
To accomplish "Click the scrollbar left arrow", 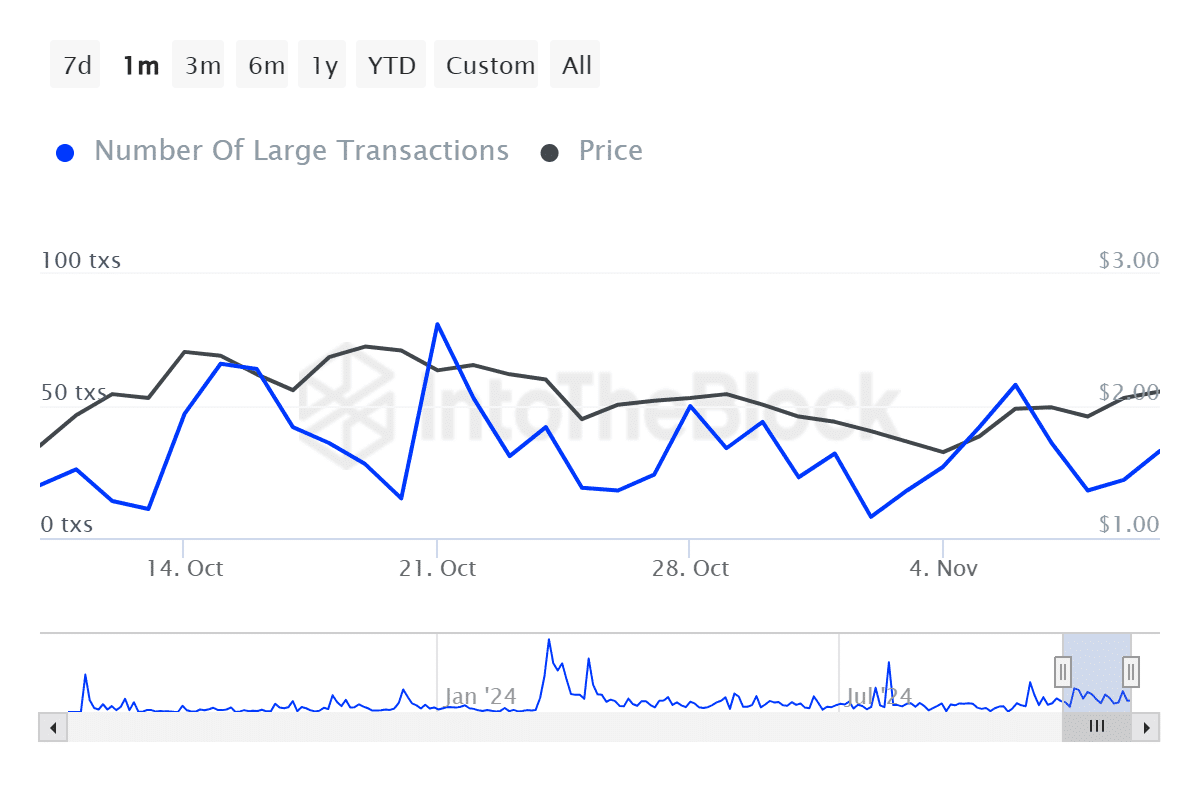I will coord(53,727).
